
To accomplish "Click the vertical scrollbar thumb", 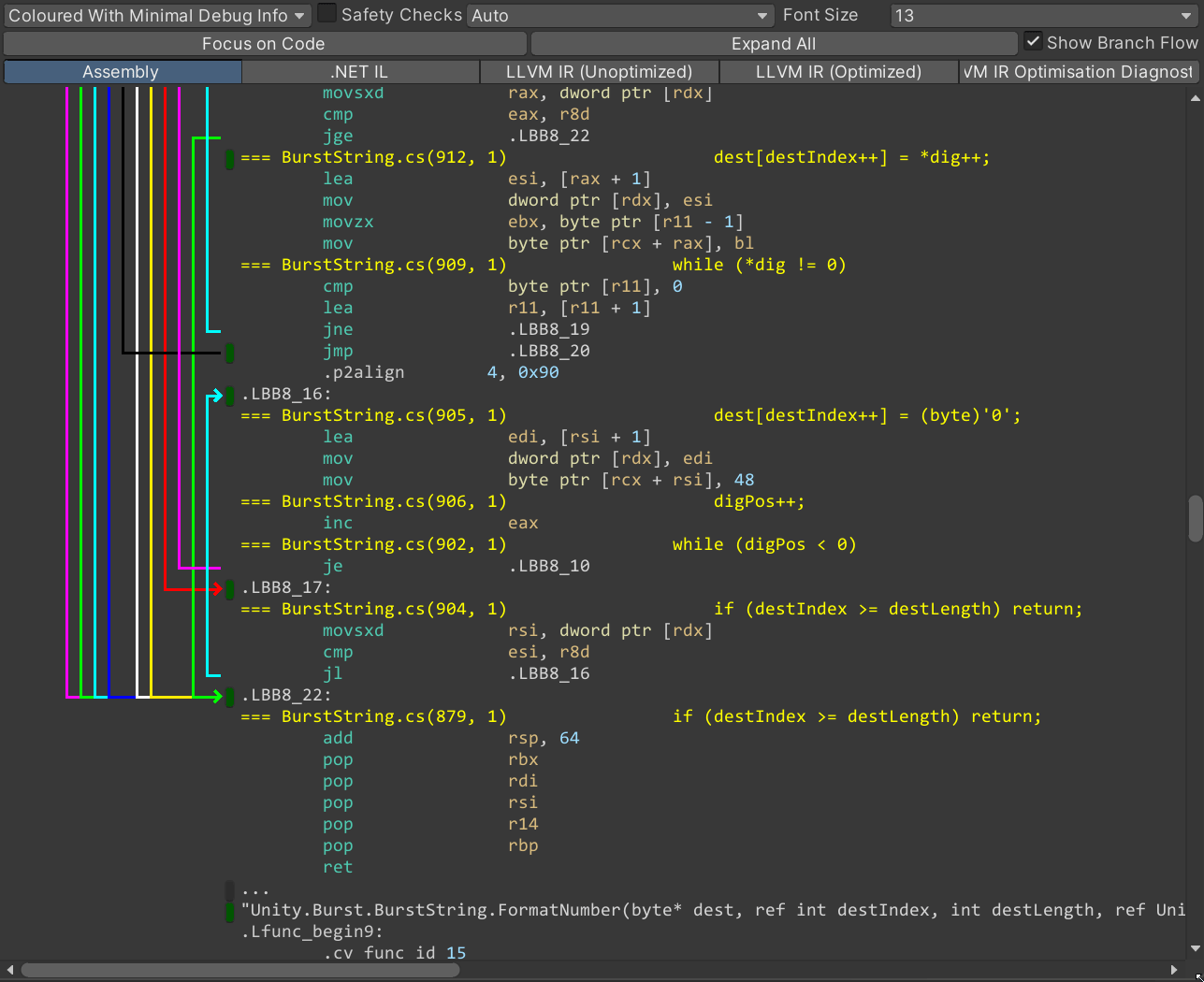I will 1195,519.
